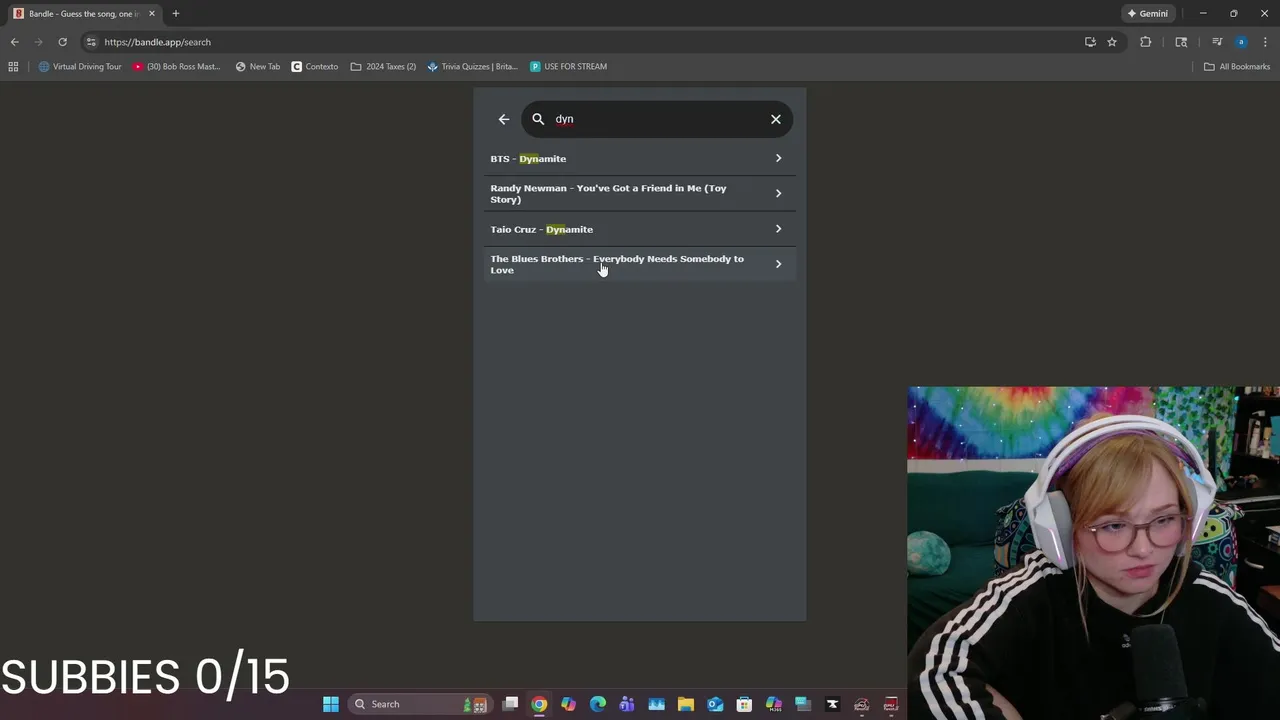Open Virtual Driving Tour bookmark
Image resolution: width=1280 pixels, height=720 pixels.
point(80,67)
